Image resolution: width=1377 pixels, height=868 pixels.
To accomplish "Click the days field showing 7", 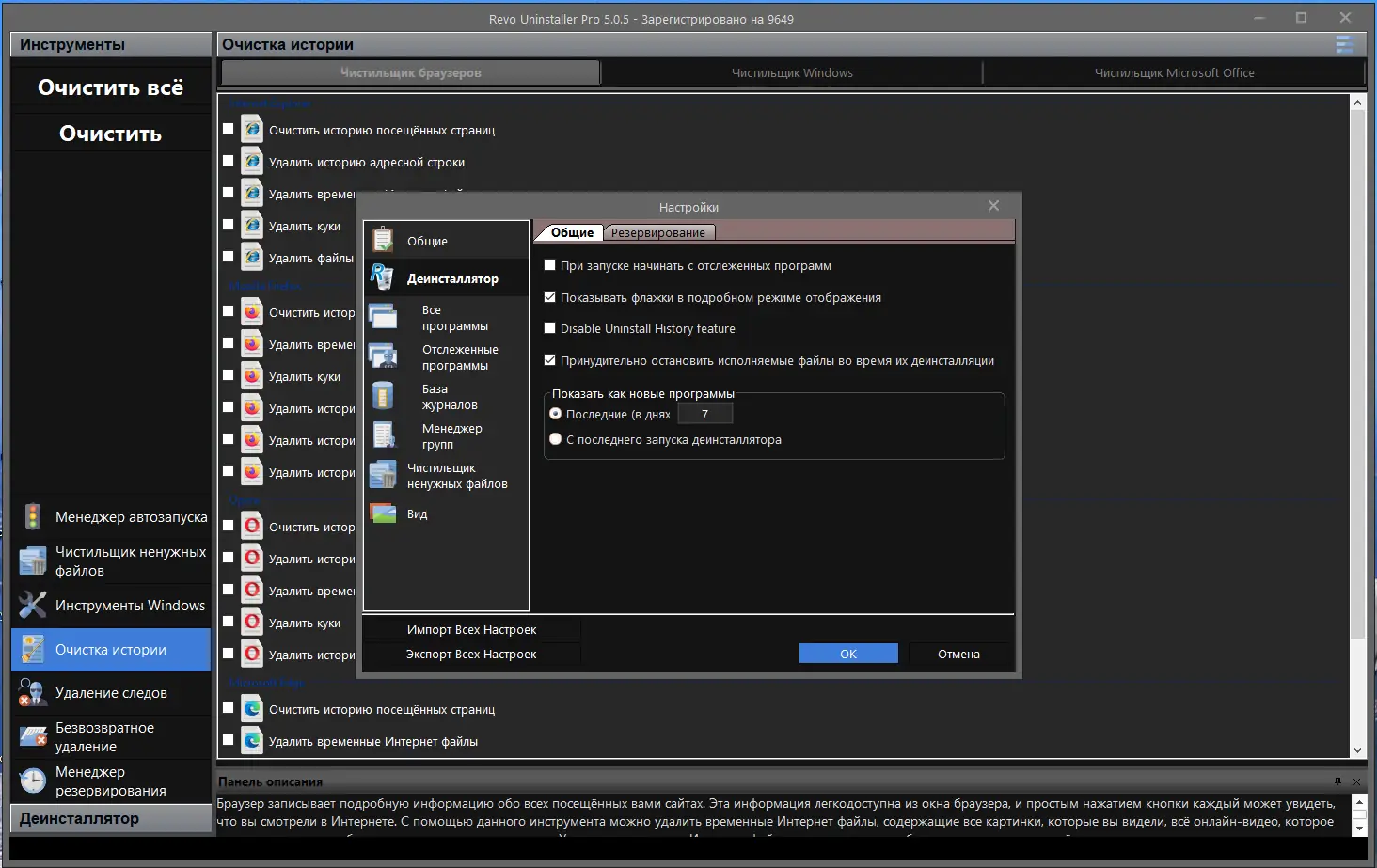I will (x=704, y=414).
